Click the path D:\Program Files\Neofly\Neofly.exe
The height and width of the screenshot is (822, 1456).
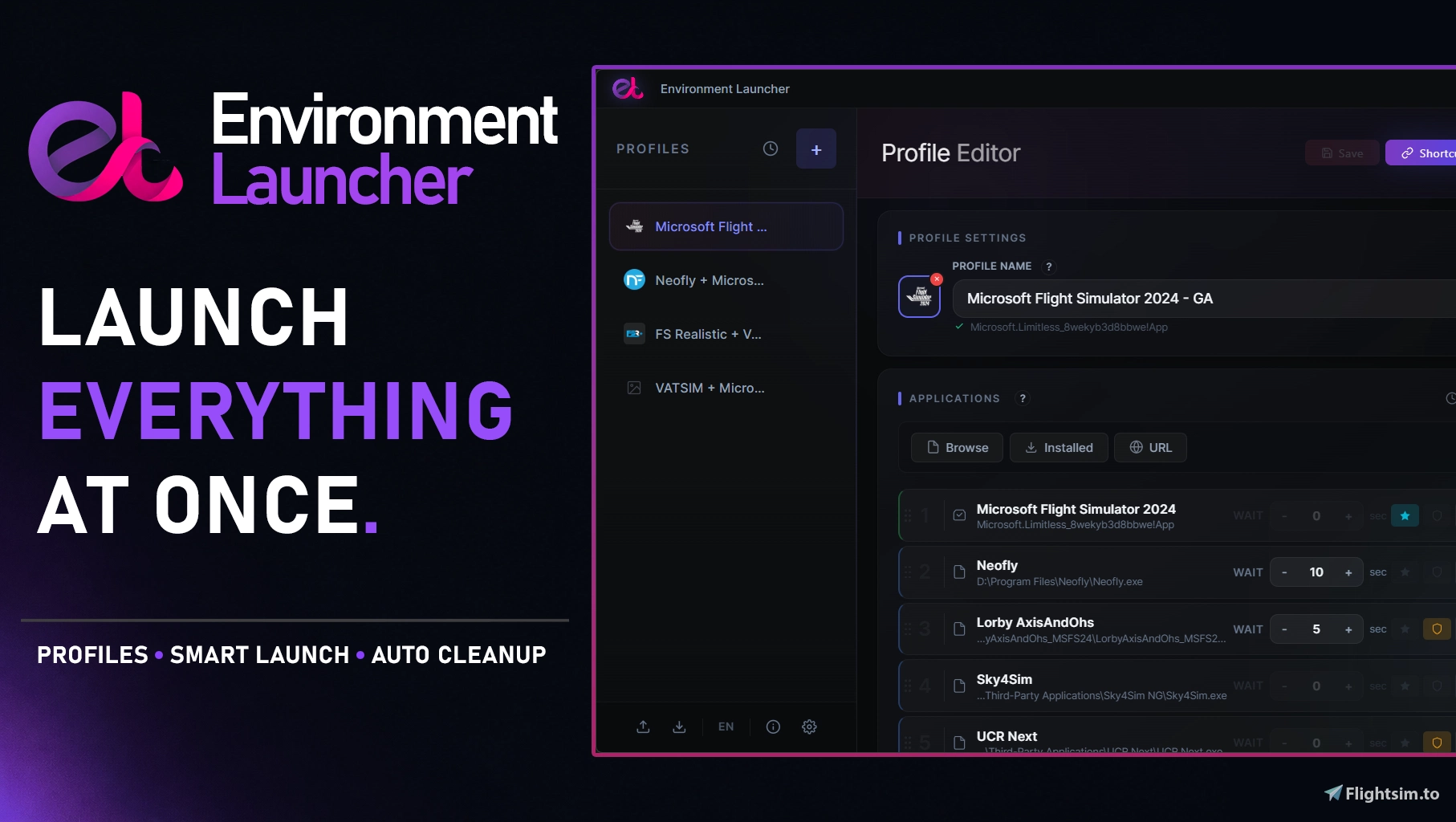(x=1059, y=582)
